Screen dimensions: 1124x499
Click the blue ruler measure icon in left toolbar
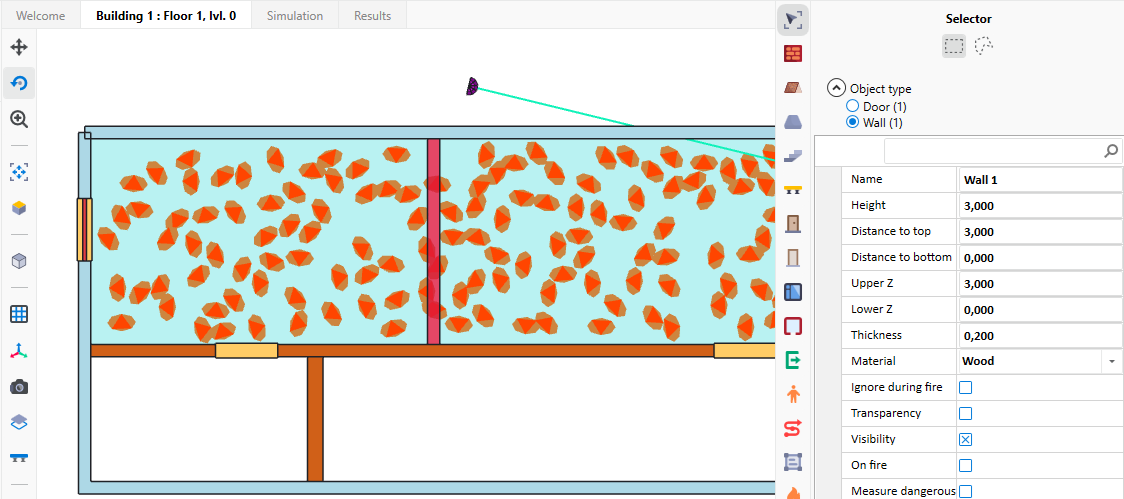(19, 457)
